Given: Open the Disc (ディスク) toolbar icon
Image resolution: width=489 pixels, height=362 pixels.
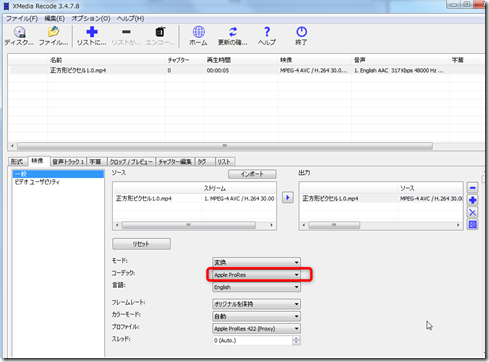Looking at the screenshot, I should click(19, 36).
